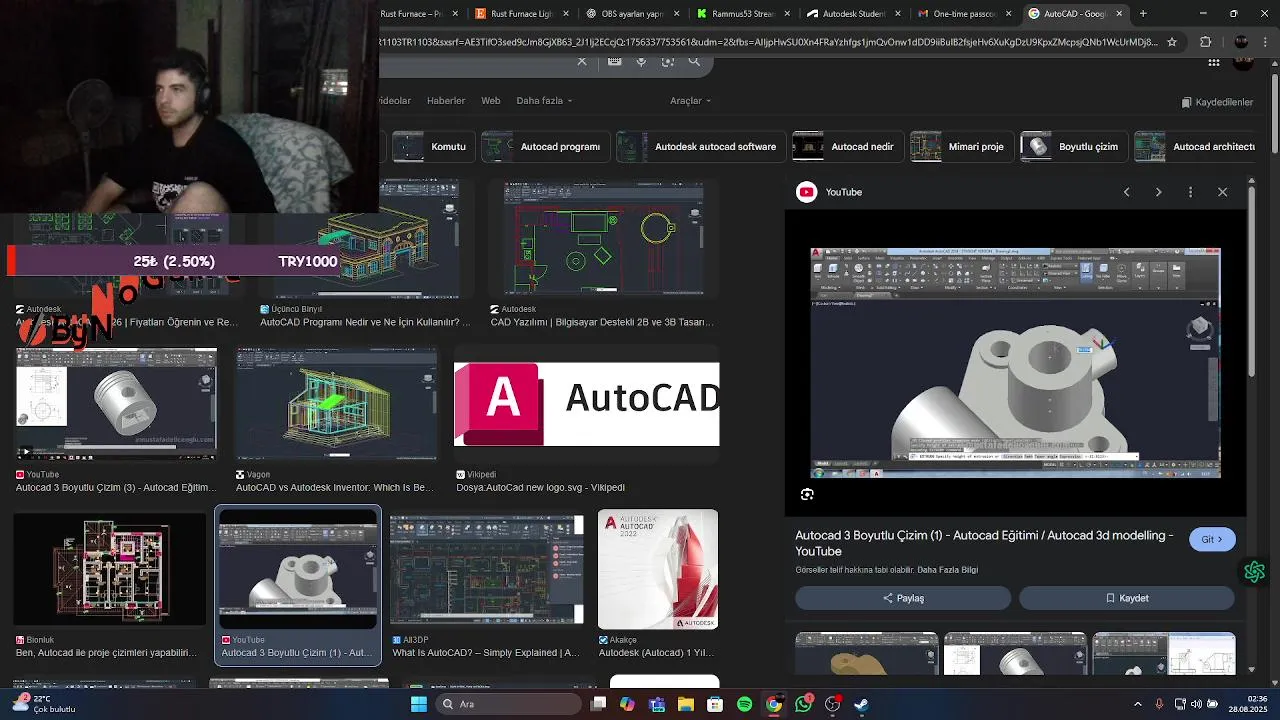Open the large AutoCAD 3D model preview image

[x=1015, y=362]
